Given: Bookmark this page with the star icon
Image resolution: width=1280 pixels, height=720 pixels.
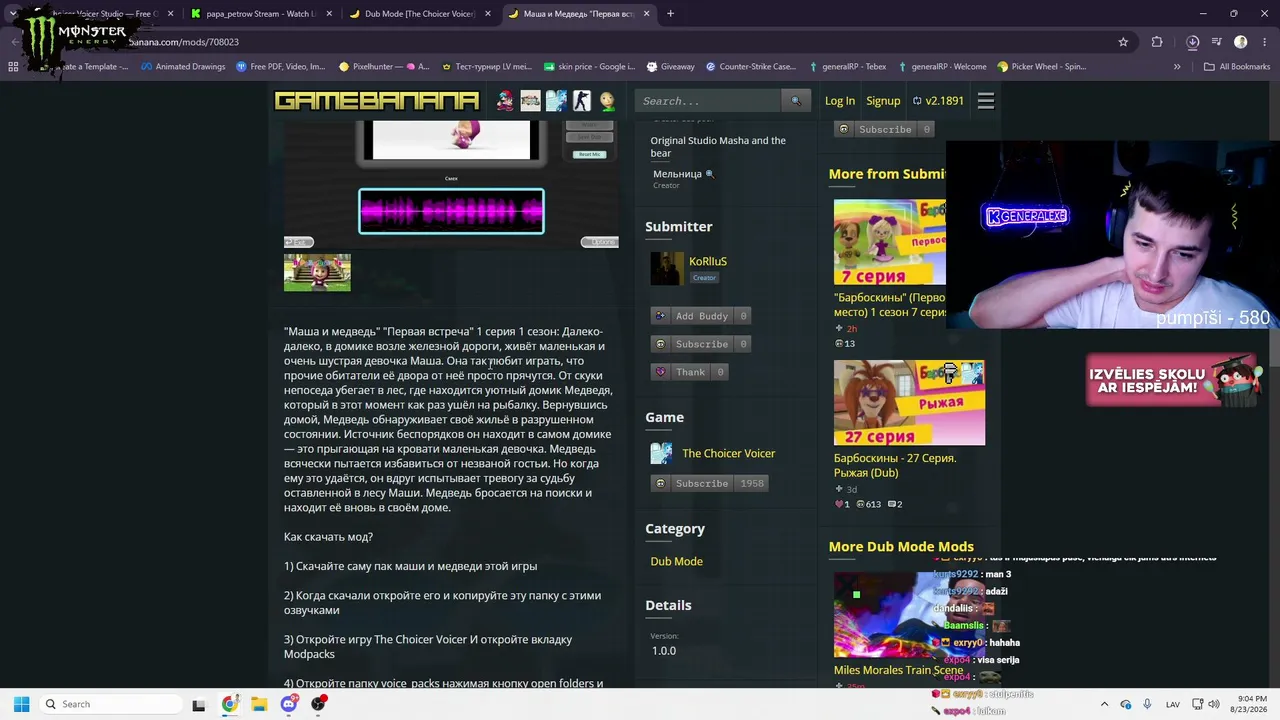Looking at the screenshot, I should coord(1123,42).
